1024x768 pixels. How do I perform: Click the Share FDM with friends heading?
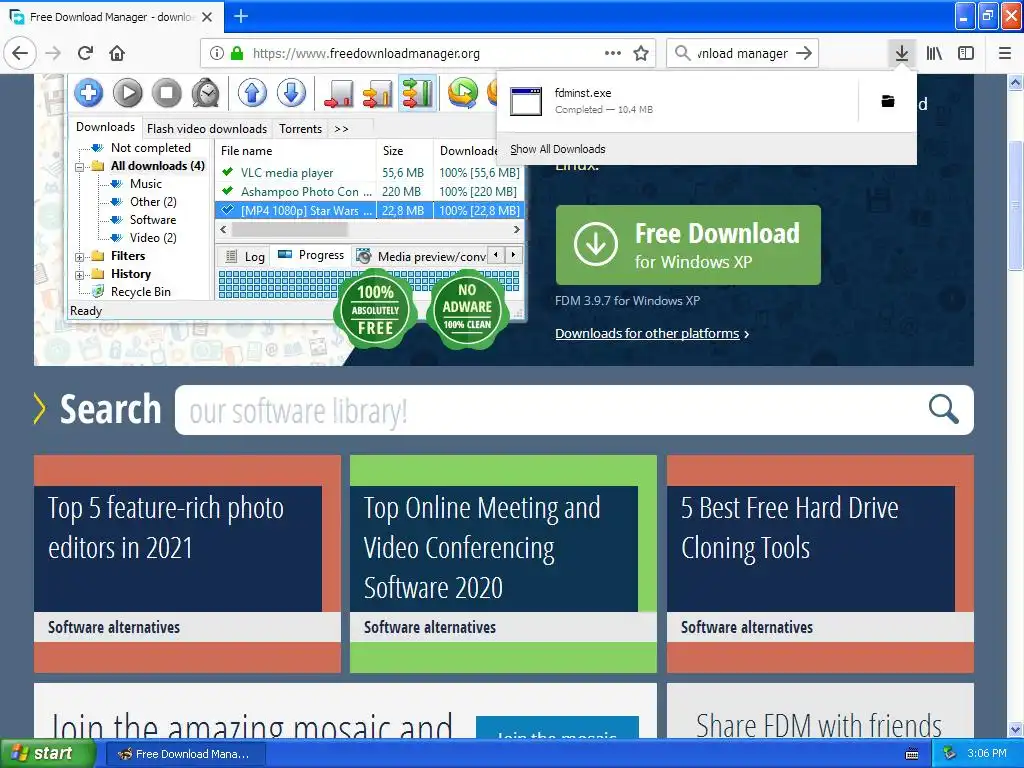click(819, 726)
